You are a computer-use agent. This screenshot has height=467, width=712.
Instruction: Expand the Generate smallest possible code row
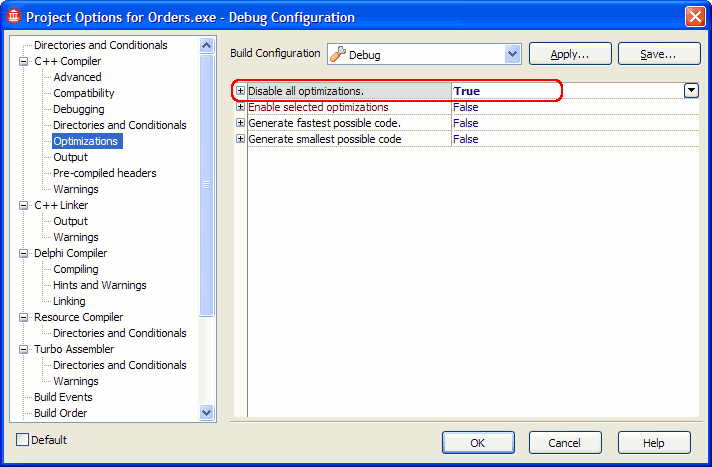pyautogui.click(x=240, y=139)
